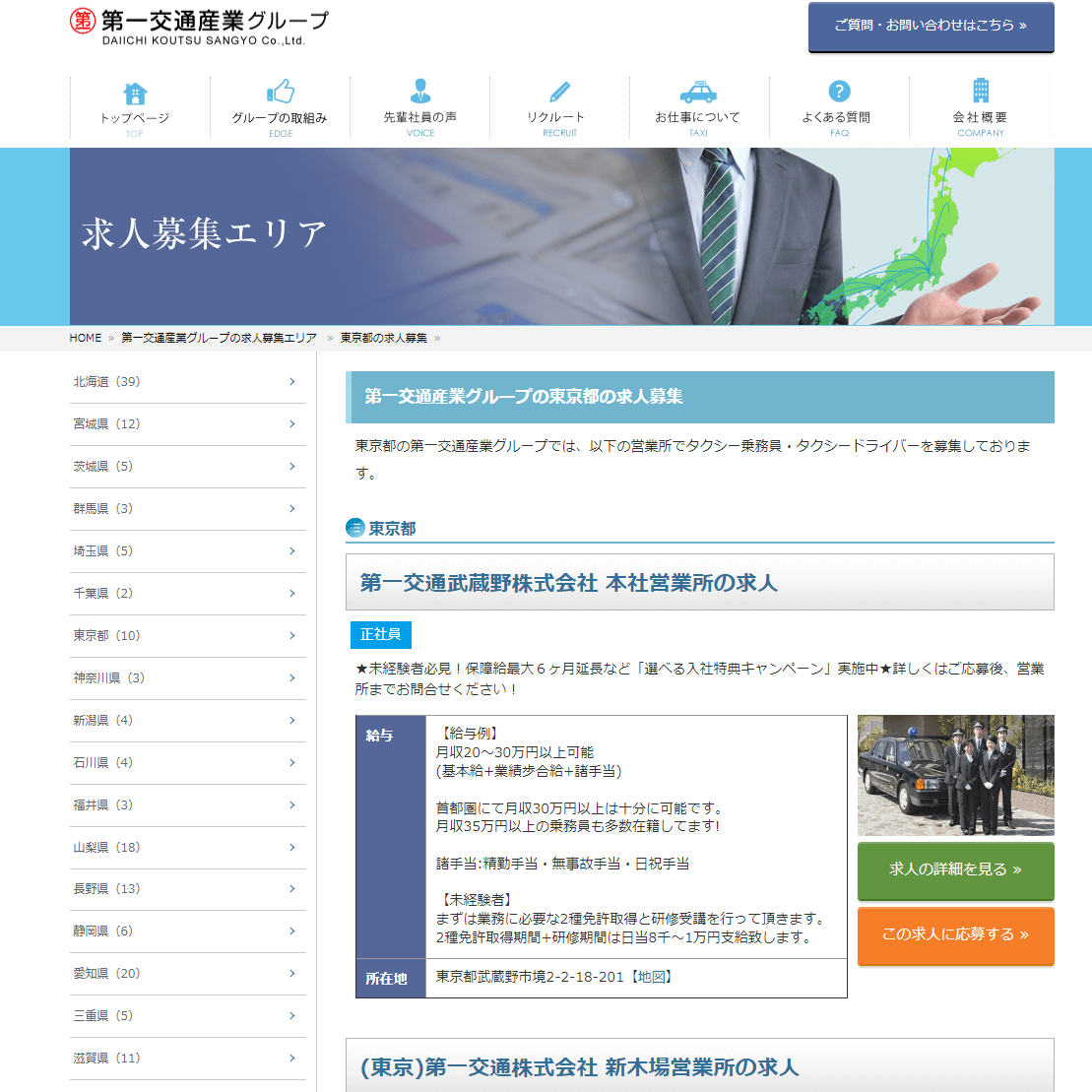Select 愛知県 (20) in area list

pyautogui.click(x=188, y=974)
